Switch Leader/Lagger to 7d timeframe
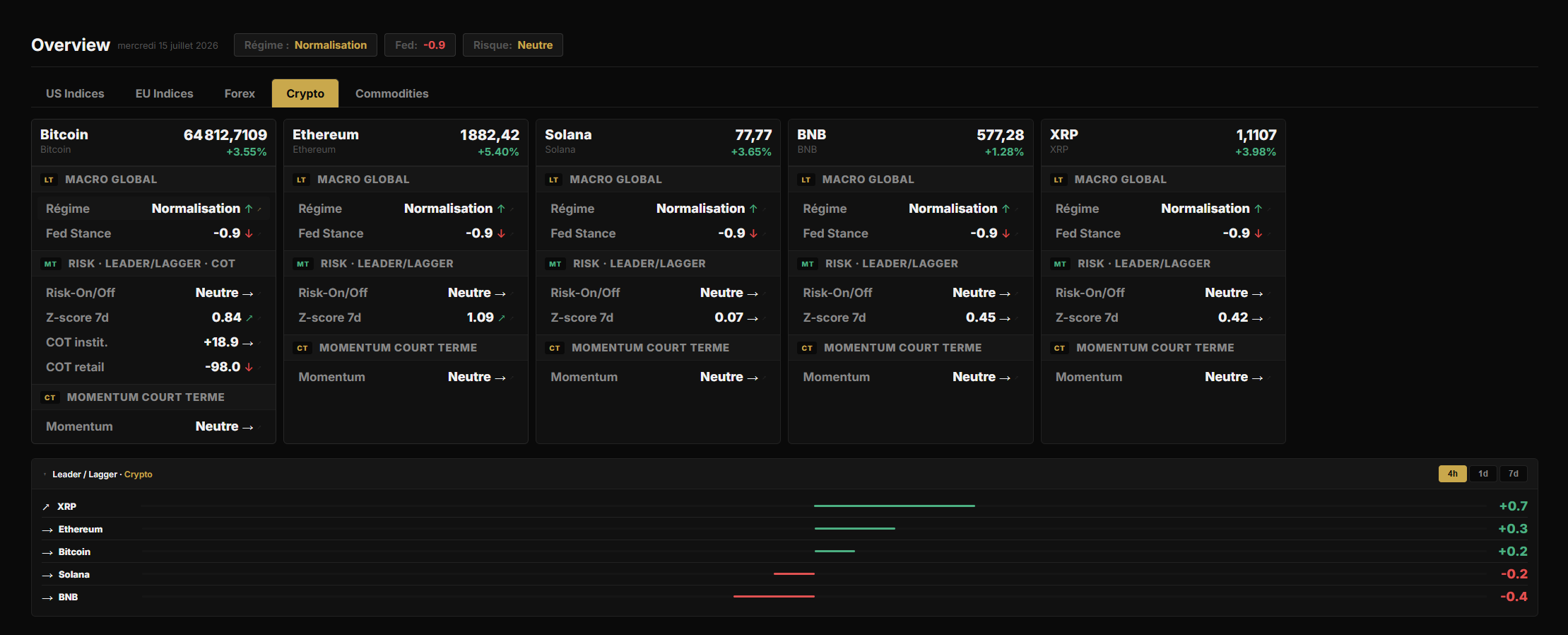The height and width of the screenshot is (635, 1568). 1514,474
